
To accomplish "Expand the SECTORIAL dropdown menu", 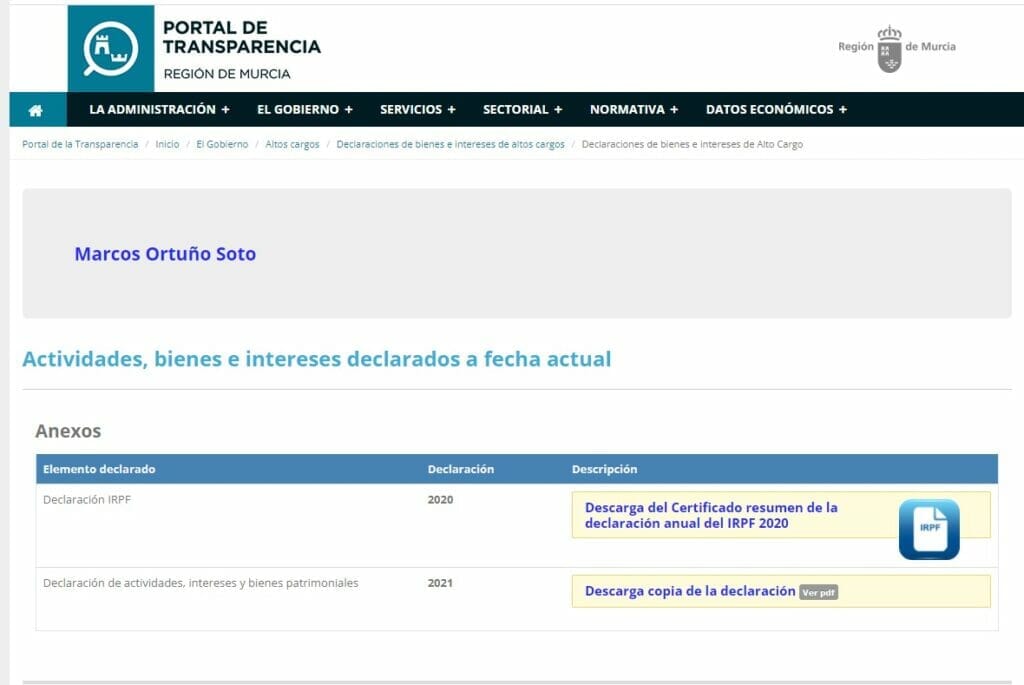I will (x=521, y=110).
